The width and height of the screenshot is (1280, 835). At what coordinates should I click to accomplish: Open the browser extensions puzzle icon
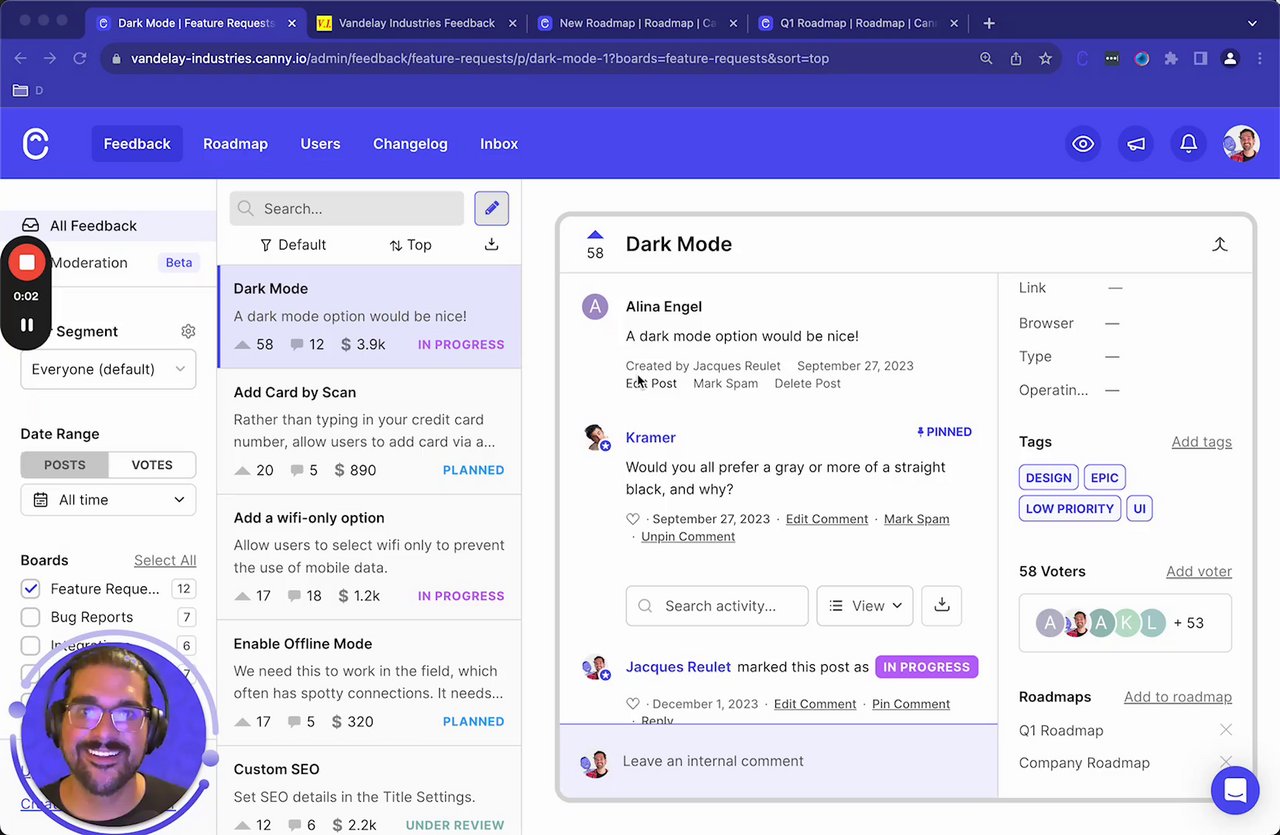pos(1171,58)
